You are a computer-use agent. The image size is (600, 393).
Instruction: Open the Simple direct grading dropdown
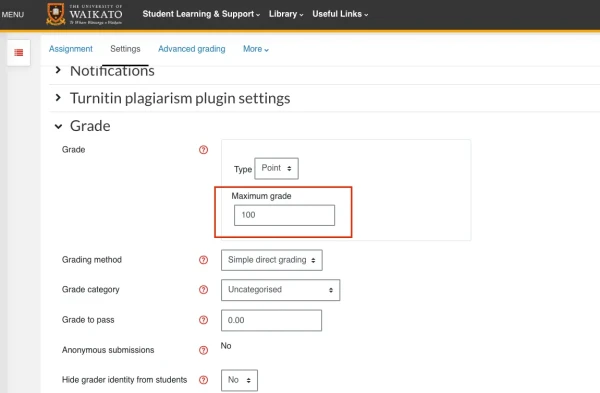(272, 260)
